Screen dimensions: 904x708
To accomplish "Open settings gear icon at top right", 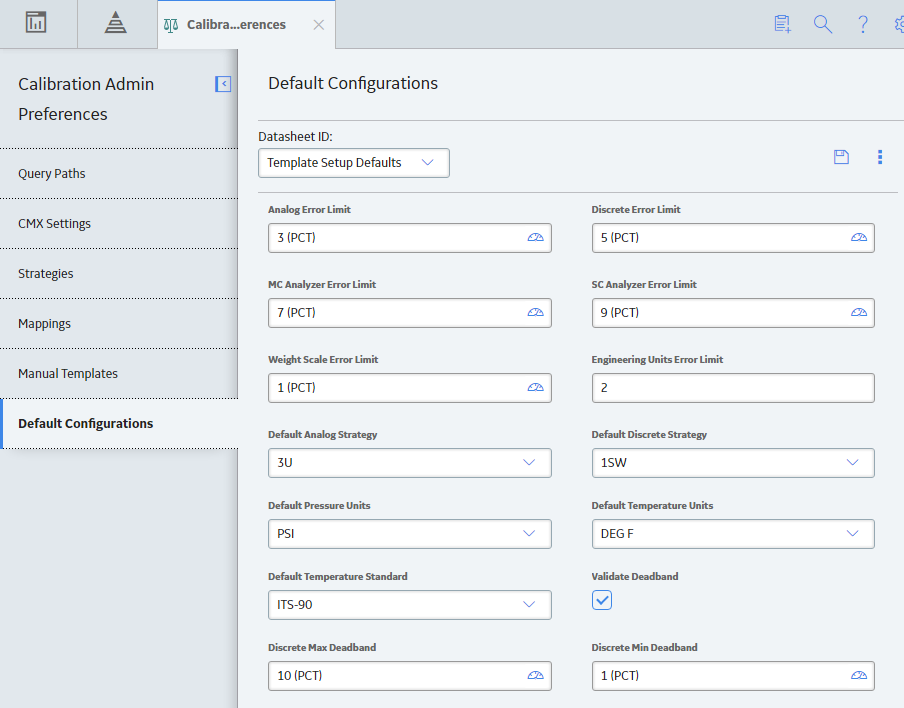I will [x=899, y=24].
